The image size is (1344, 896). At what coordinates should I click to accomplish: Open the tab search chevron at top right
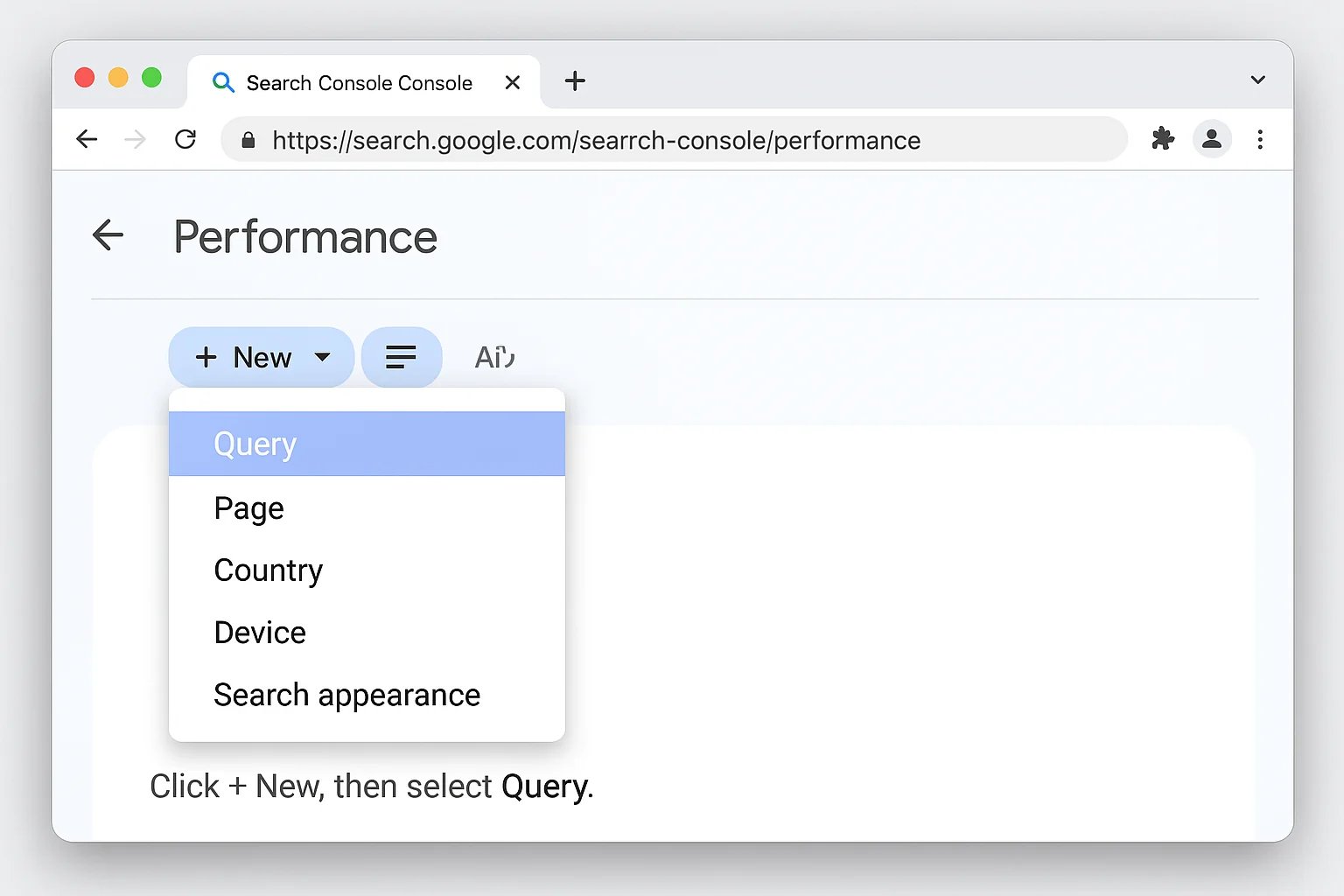[1257, 80]
